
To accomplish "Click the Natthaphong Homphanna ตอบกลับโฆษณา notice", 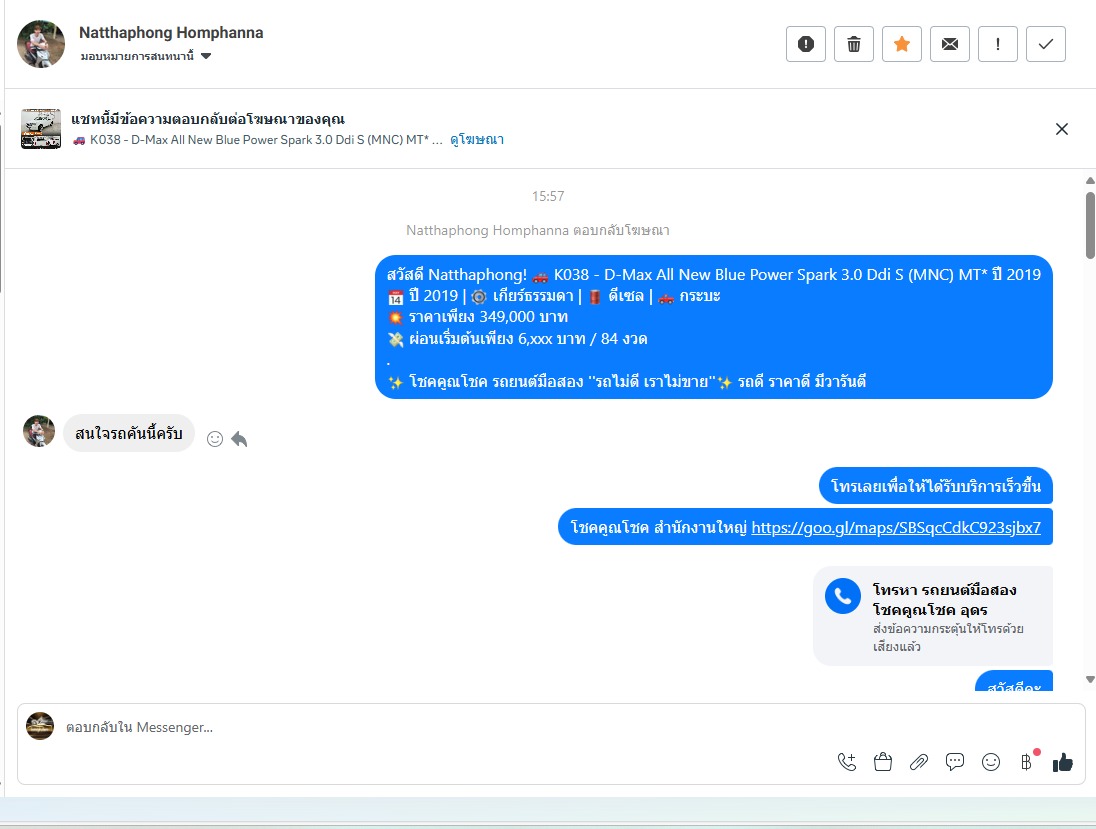I will [538, 230].
